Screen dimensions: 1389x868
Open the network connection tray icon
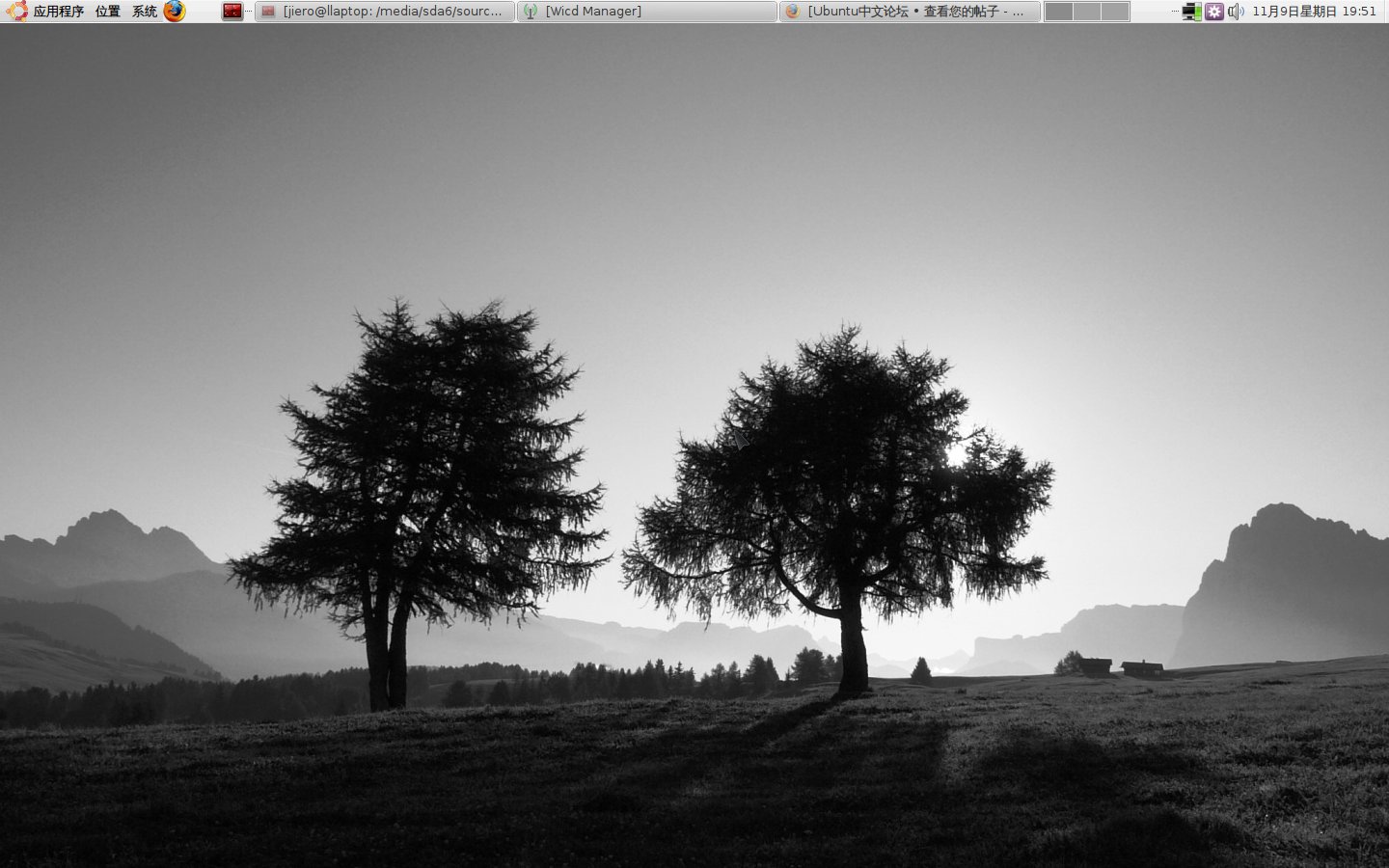(x=1192, y=12)
